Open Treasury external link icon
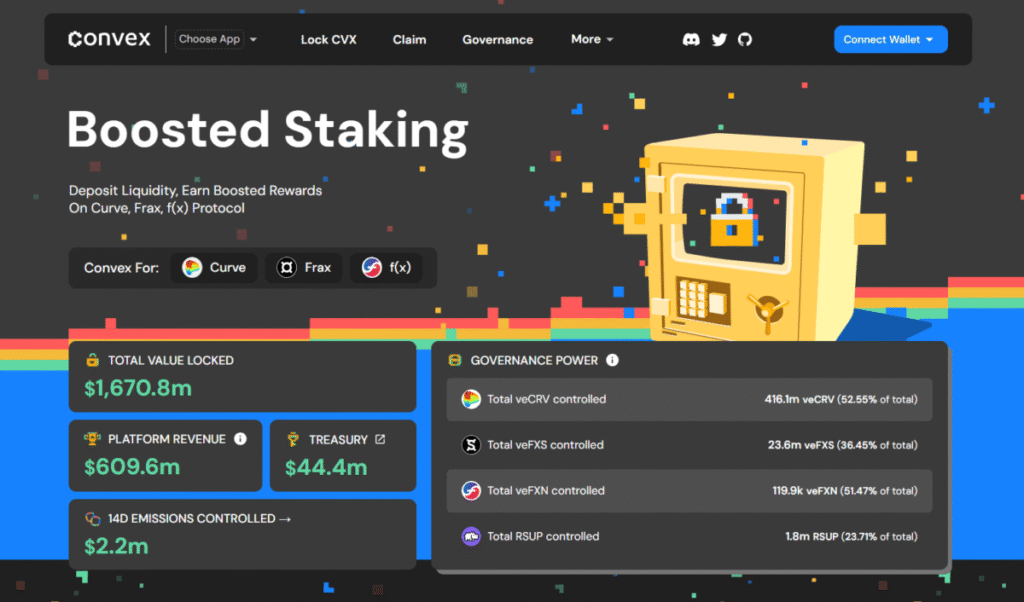This screenshot has height=602, width=1024. pos(379,439)
